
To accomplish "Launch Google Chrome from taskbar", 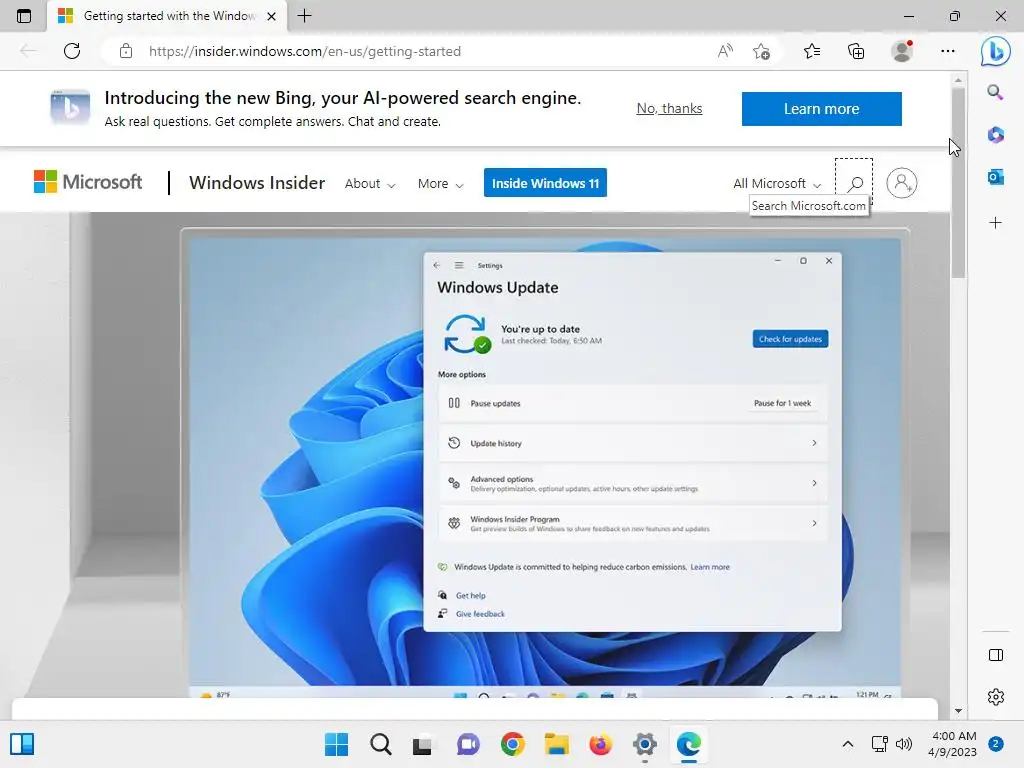I will tap(513, 744).
